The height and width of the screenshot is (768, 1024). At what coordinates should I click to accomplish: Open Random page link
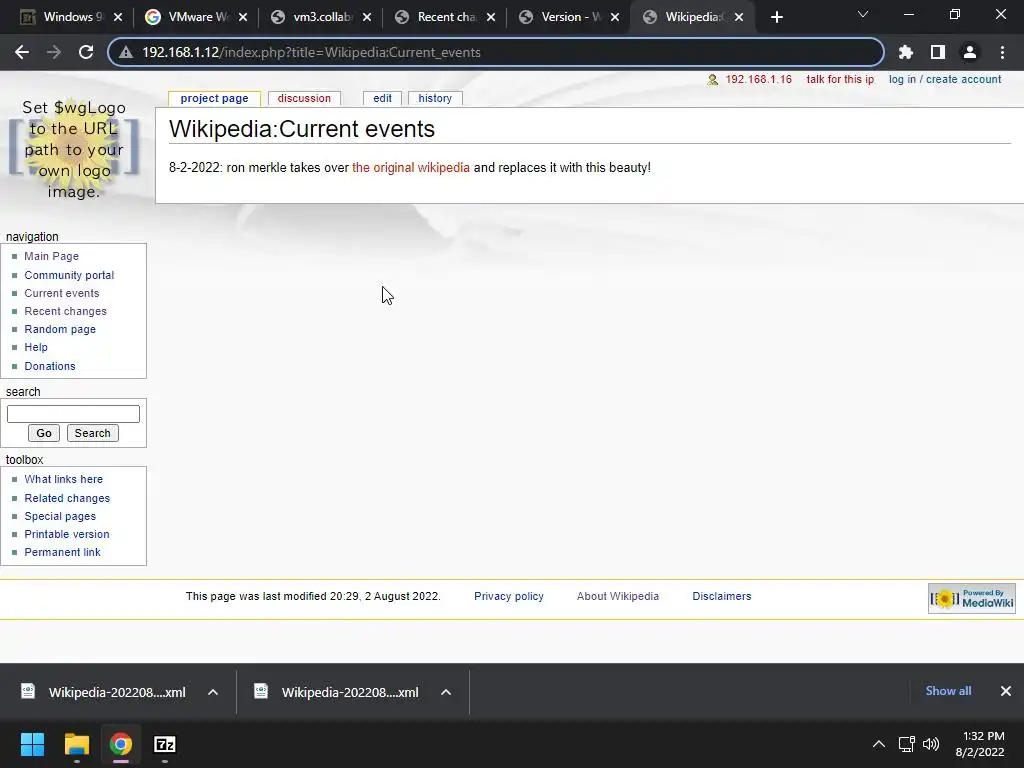[x=60, y=329]
